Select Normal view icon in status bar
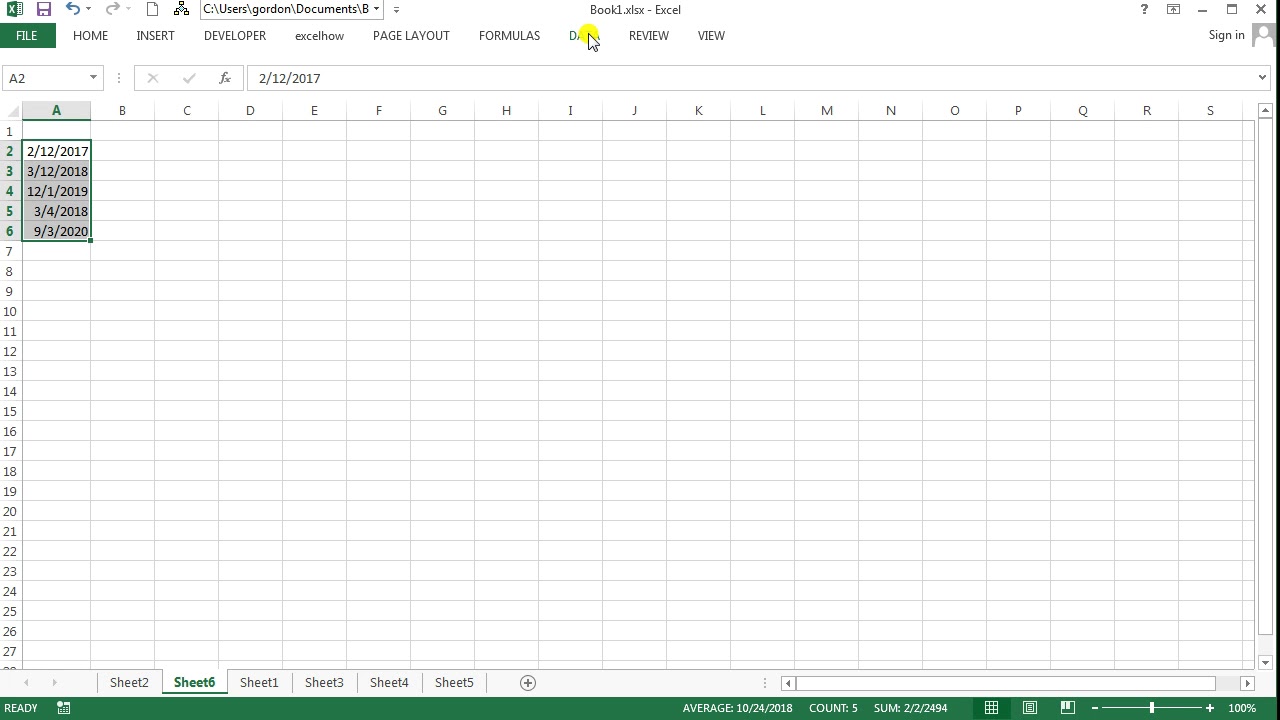 click(x=991, y=708)
